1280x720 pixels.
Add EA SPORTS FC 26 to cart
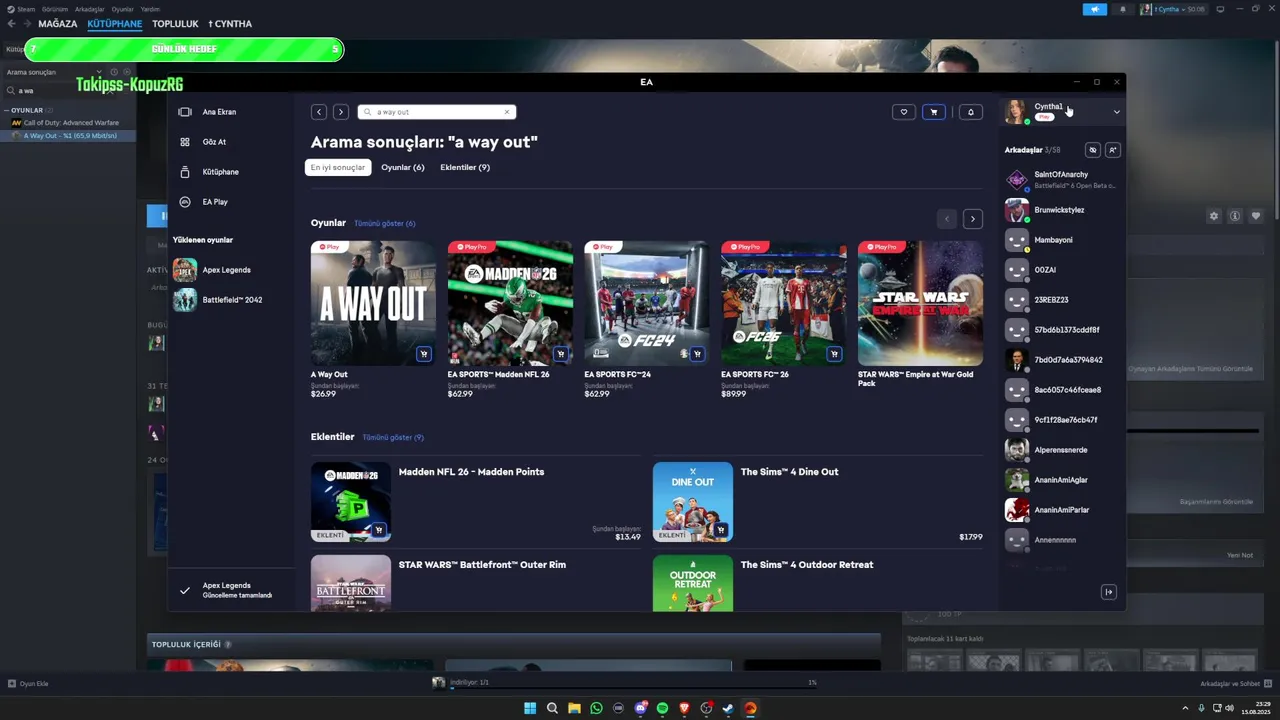tap(834, 354)
